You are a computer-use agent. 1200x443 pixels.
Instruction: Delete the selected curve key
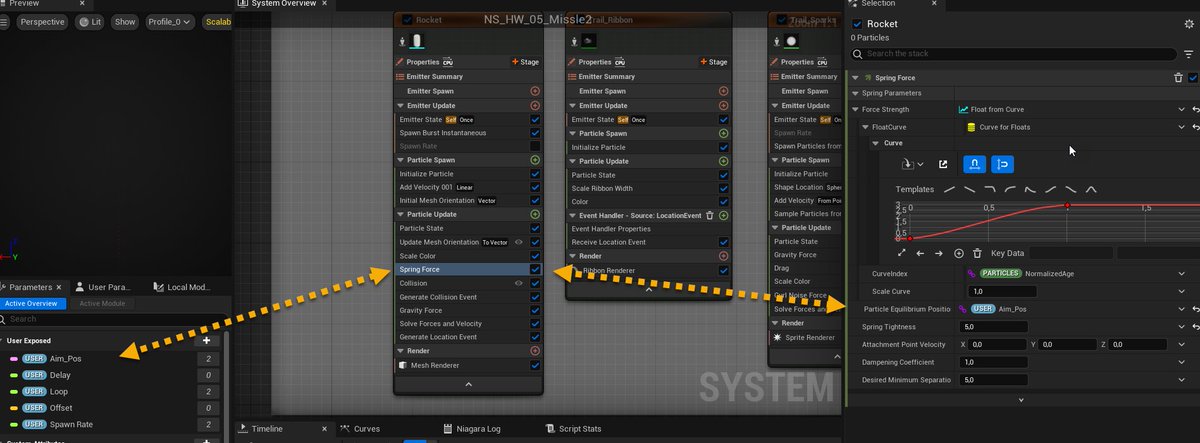(977, 253)
